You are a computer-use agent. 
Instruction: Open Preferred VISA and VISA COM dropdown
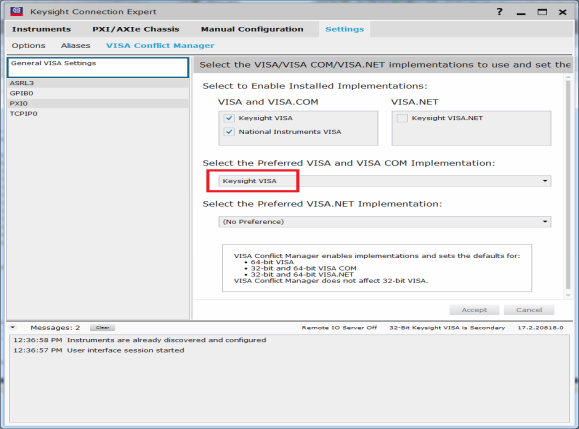click(x=384, y=181)
